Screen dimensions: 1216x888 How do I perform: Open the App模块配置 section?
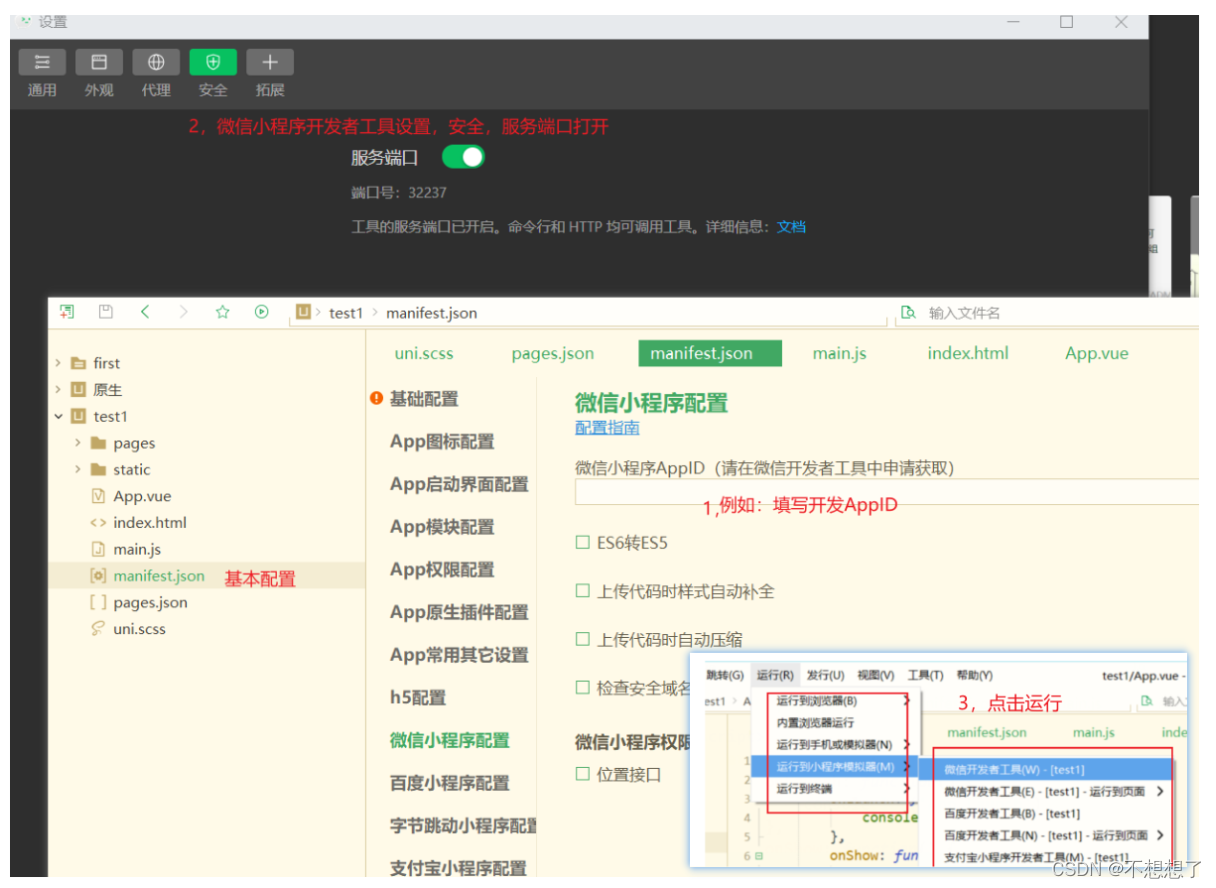tap(442, 527)
